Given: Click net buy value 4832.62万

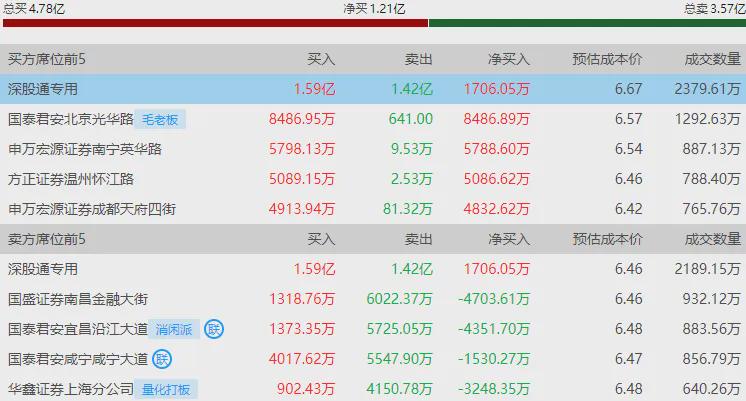Looking at the screenshot, I should pyautogui.click(x=497, y=209).
